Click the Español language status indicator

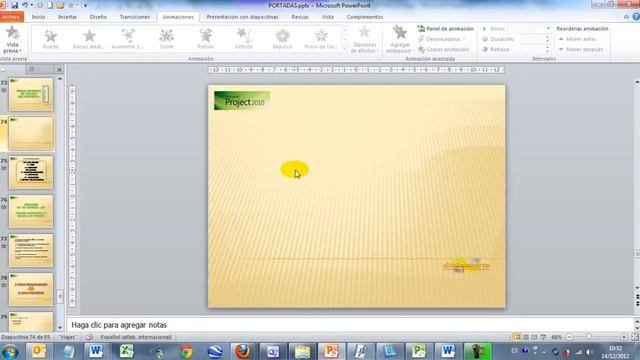point(136,337)
